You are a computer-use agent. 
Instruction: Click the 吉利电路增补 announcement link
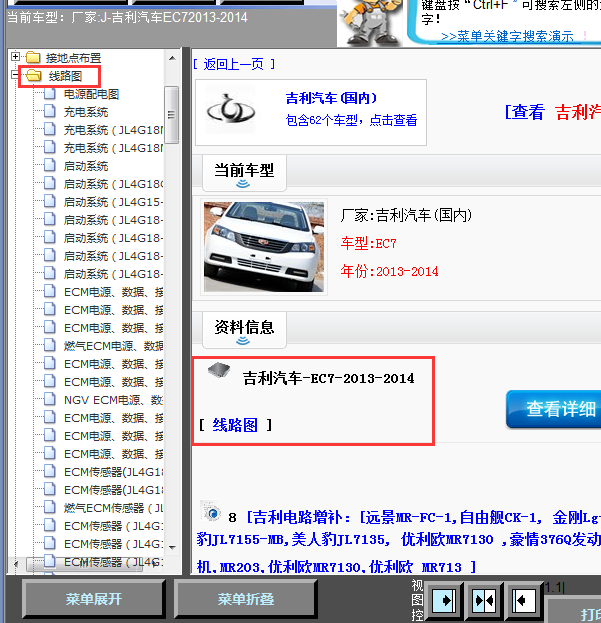coord(399,541)
